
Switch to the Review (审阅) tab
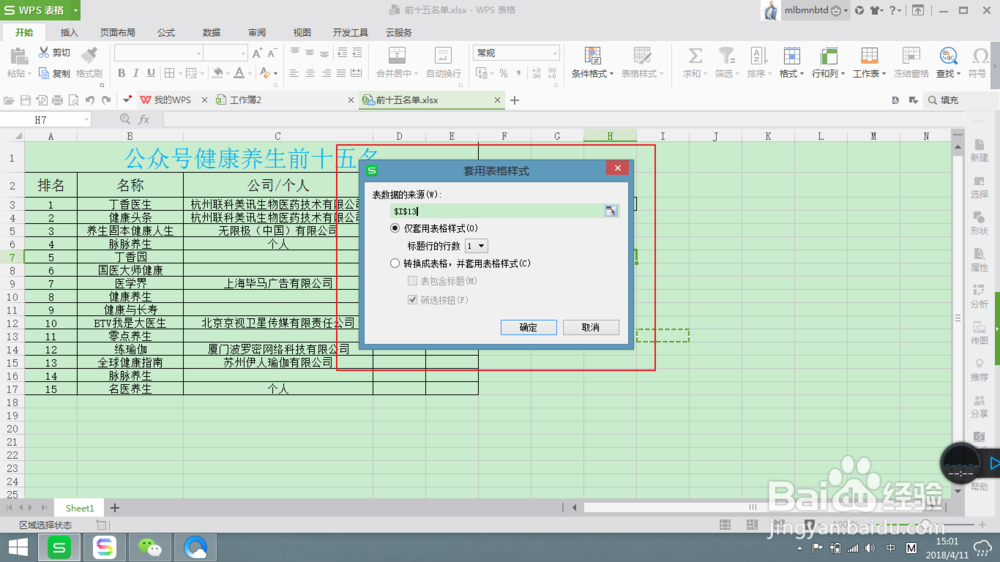(256, 33)
